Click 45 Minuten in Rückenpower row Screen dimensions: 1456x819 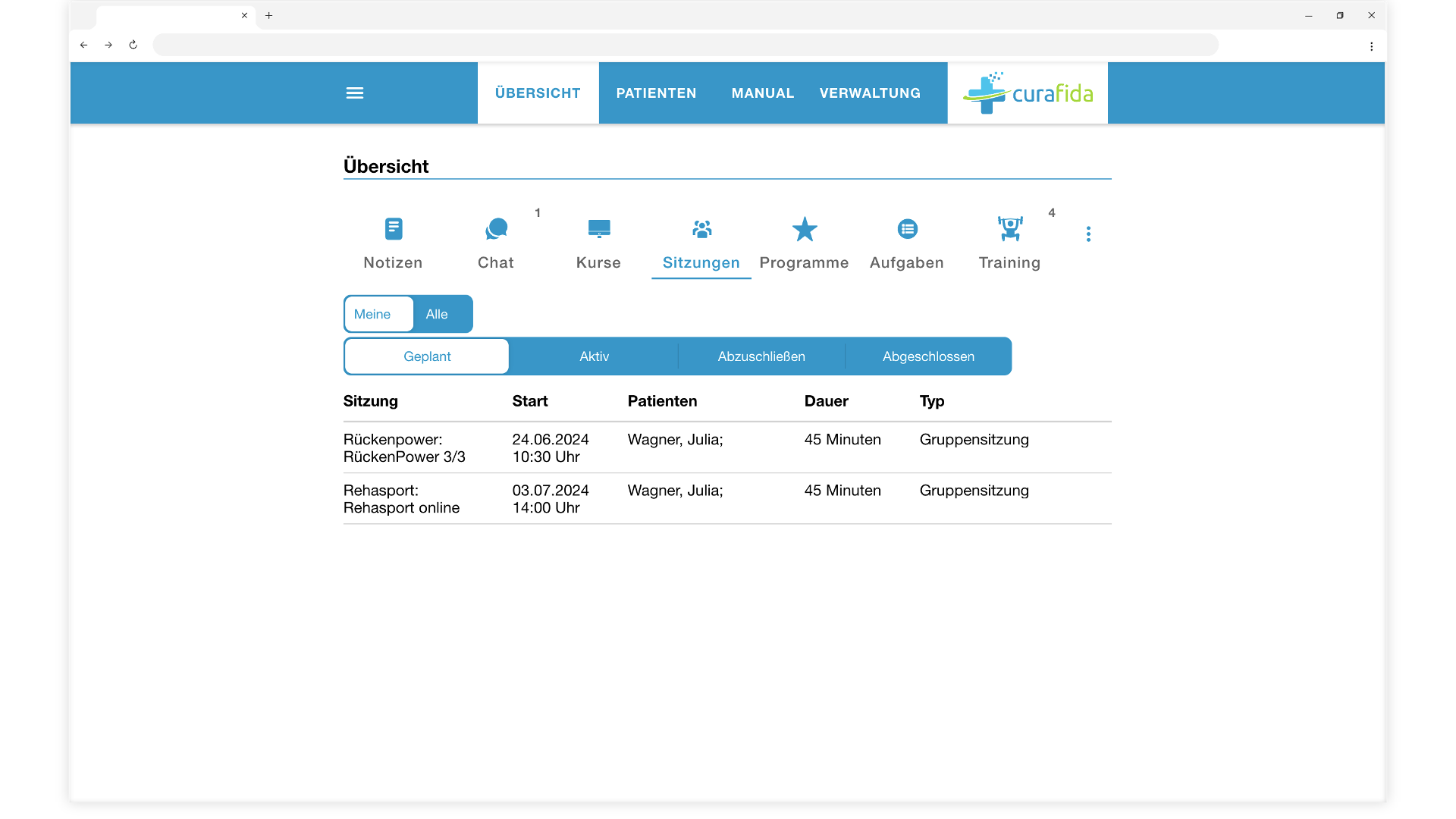pos(843,440)
